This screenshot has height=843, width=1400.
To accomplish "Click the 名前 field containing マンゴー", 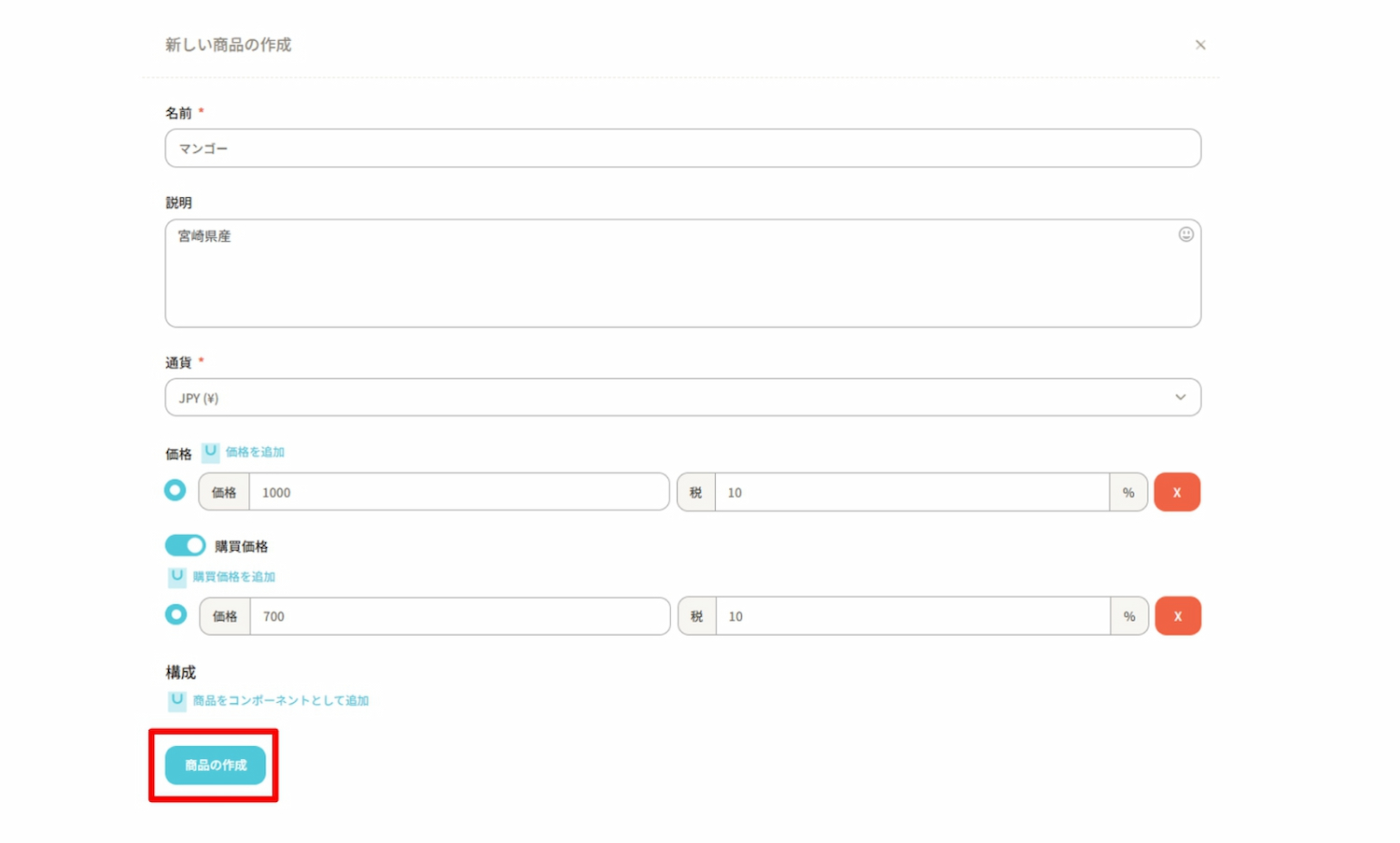I will pos(682,148).
